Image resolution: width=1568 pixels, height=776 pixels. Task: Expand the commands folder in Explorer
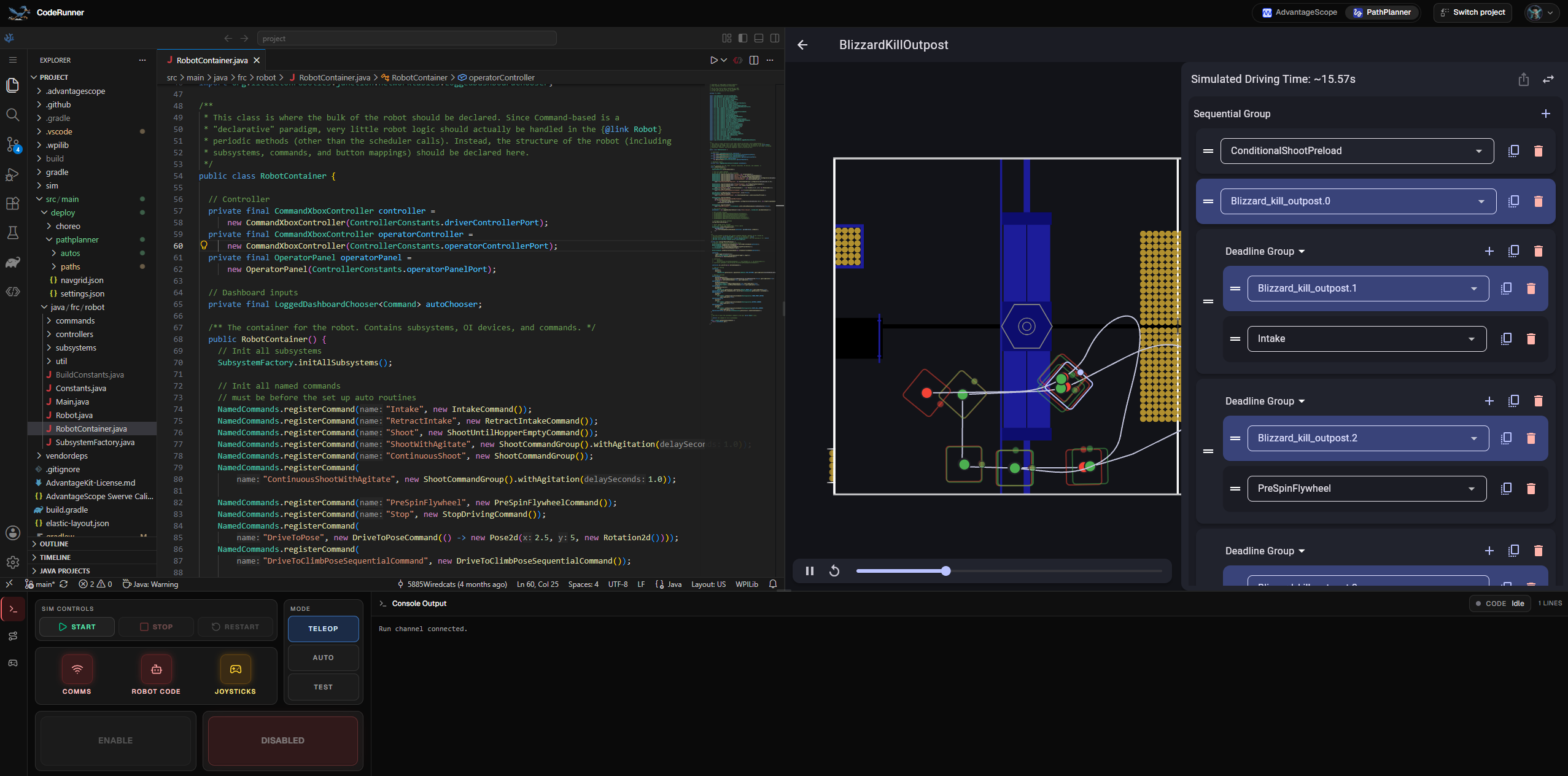(x=75, y=321)
